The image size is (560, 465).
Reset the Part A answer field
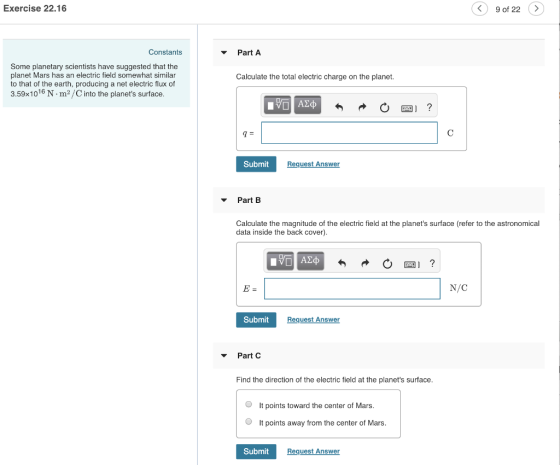(x=384, y=107)
